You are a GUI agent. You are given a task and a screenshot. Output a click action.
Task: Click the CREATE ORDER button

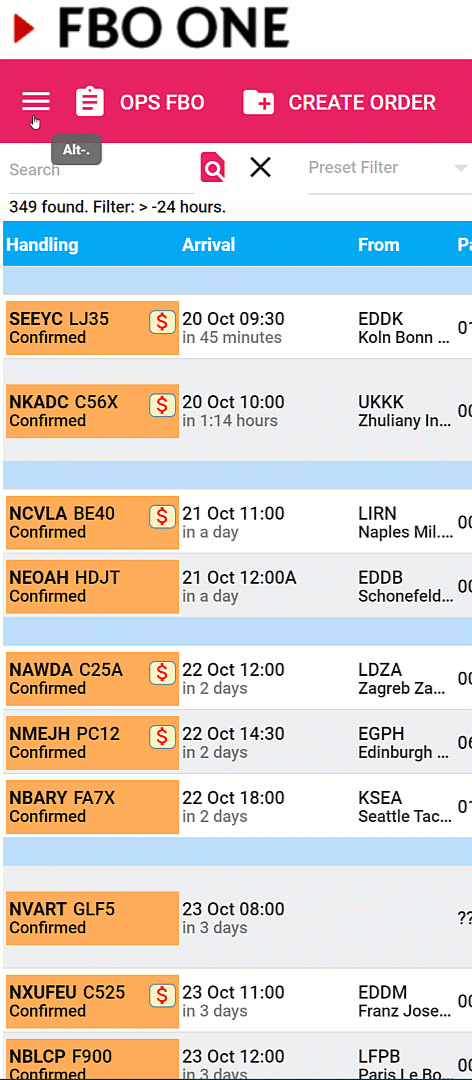tap(340, 102)
